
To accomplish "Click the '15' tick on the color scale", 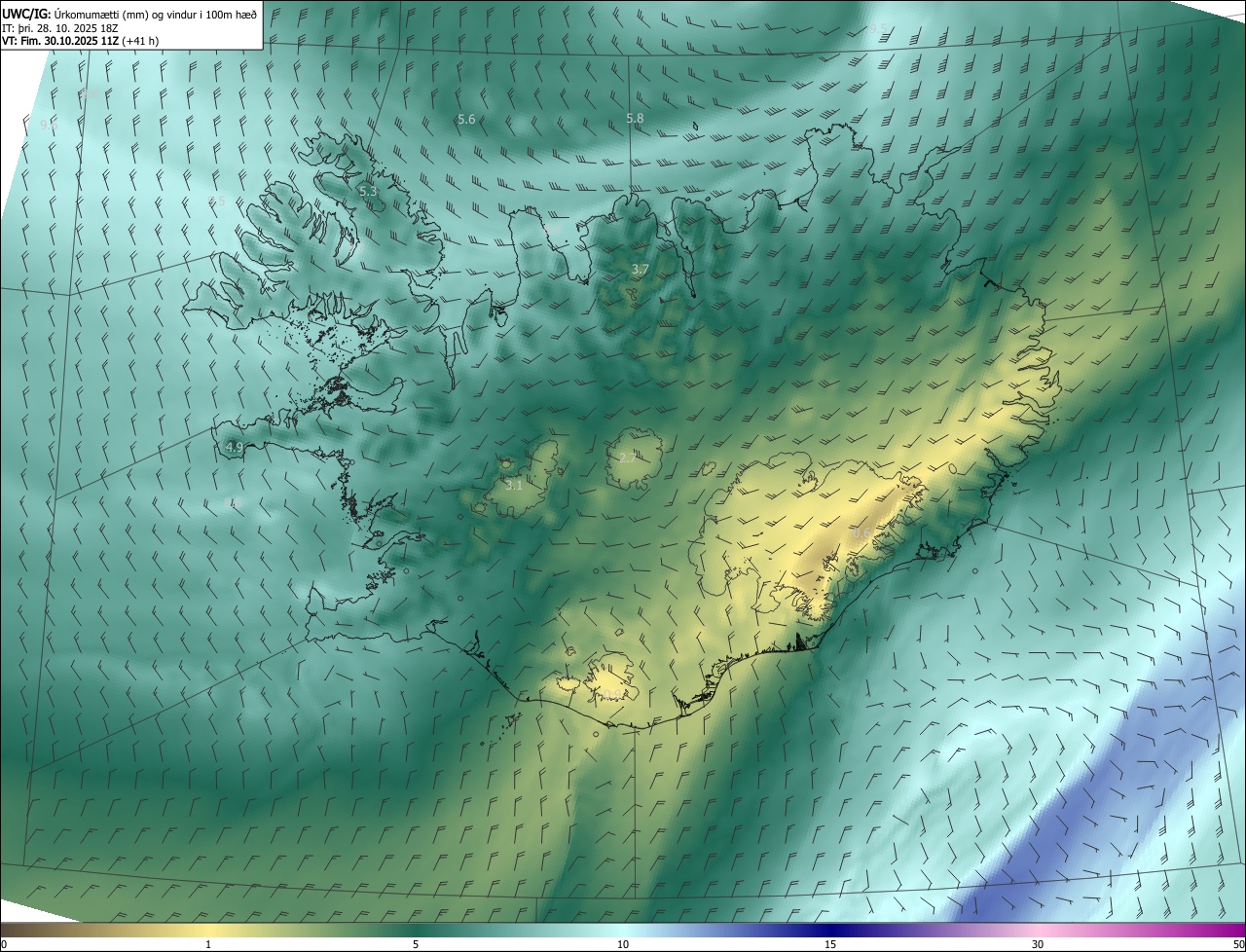I will pyautogui.click(x=830, y=944).
